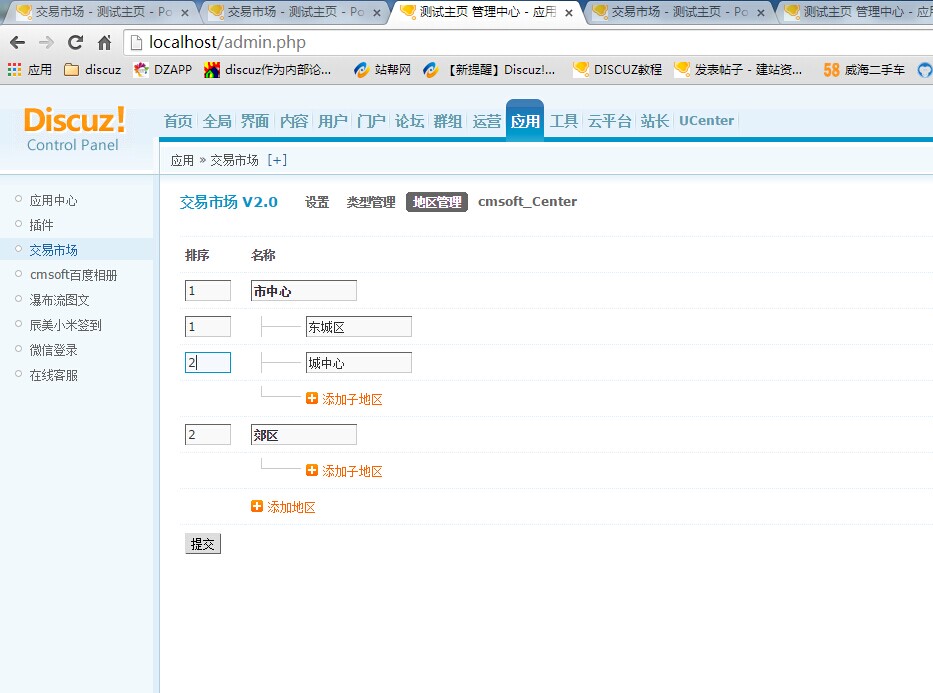Viewport: 933px width, 693px height.
Task: Open the 全局 admin menu
Action: (x=217, y=121)
